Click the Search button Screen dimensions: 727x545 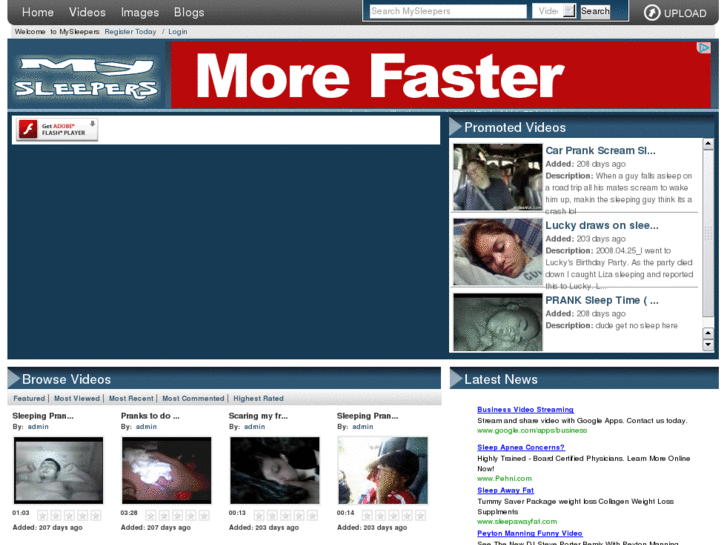[x=595, y=11]
